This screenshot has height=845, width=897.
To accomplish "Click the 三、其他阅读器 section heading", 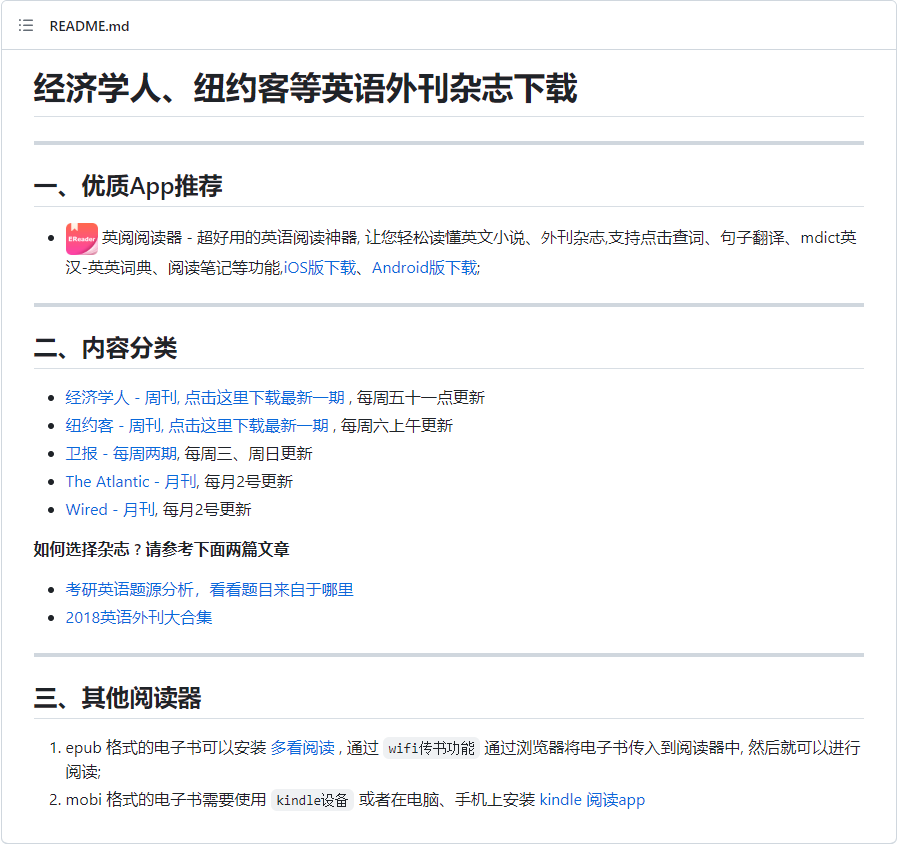I will coord(117,698).
